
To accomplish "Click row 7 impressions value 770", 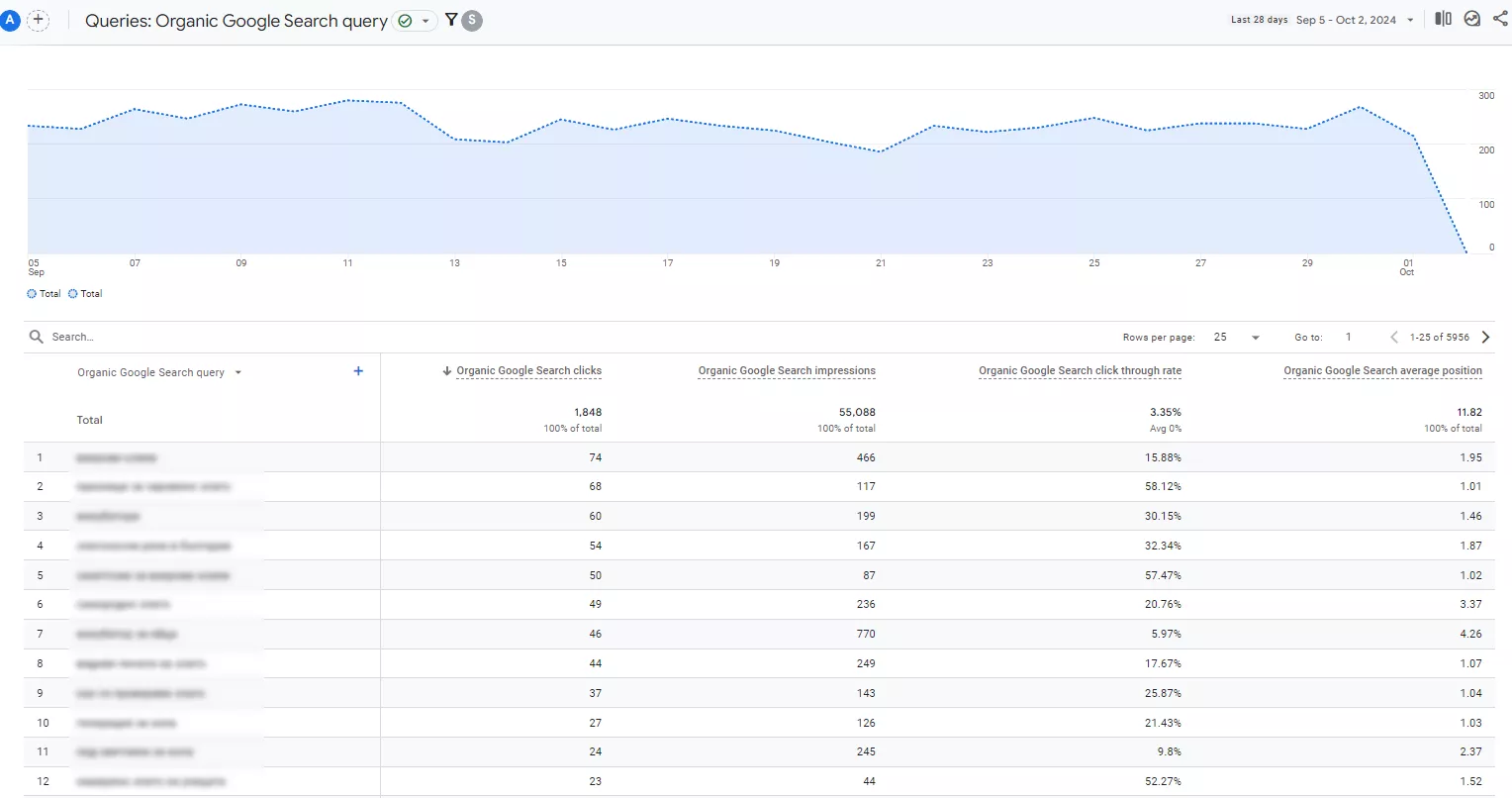I will click(866, 634).
